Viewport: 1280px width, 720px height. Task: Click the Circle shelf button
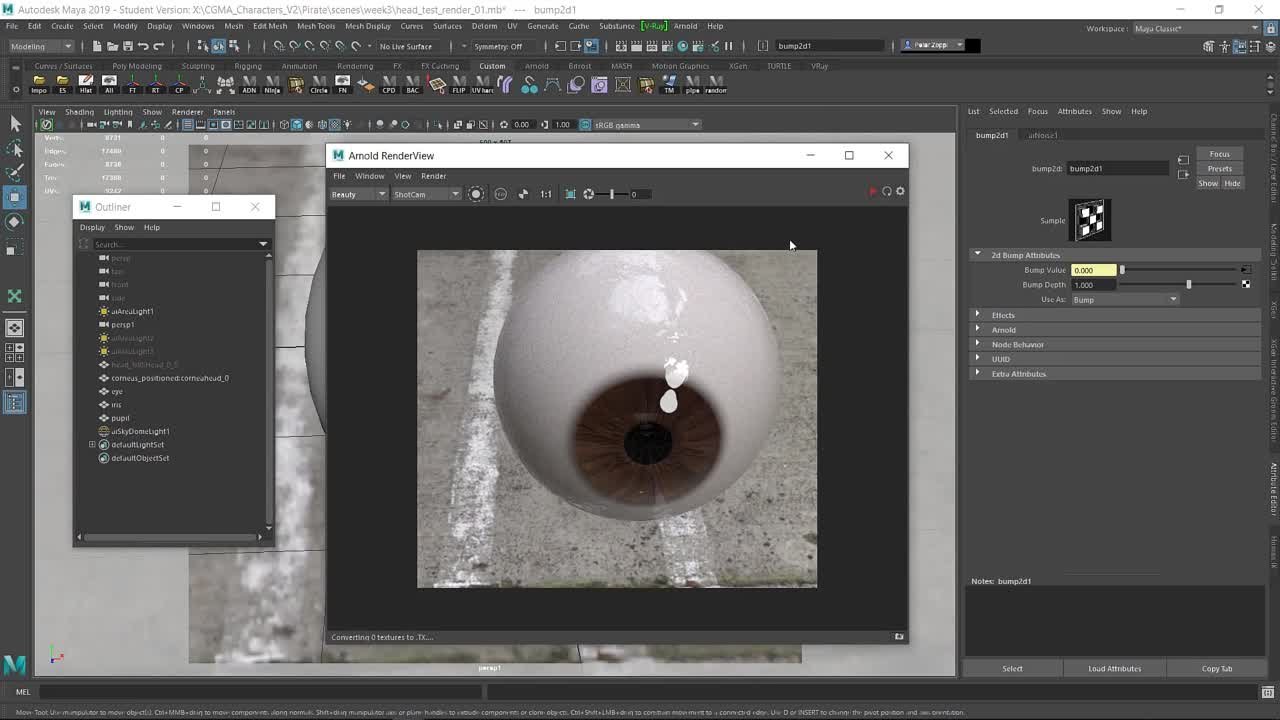319,85
